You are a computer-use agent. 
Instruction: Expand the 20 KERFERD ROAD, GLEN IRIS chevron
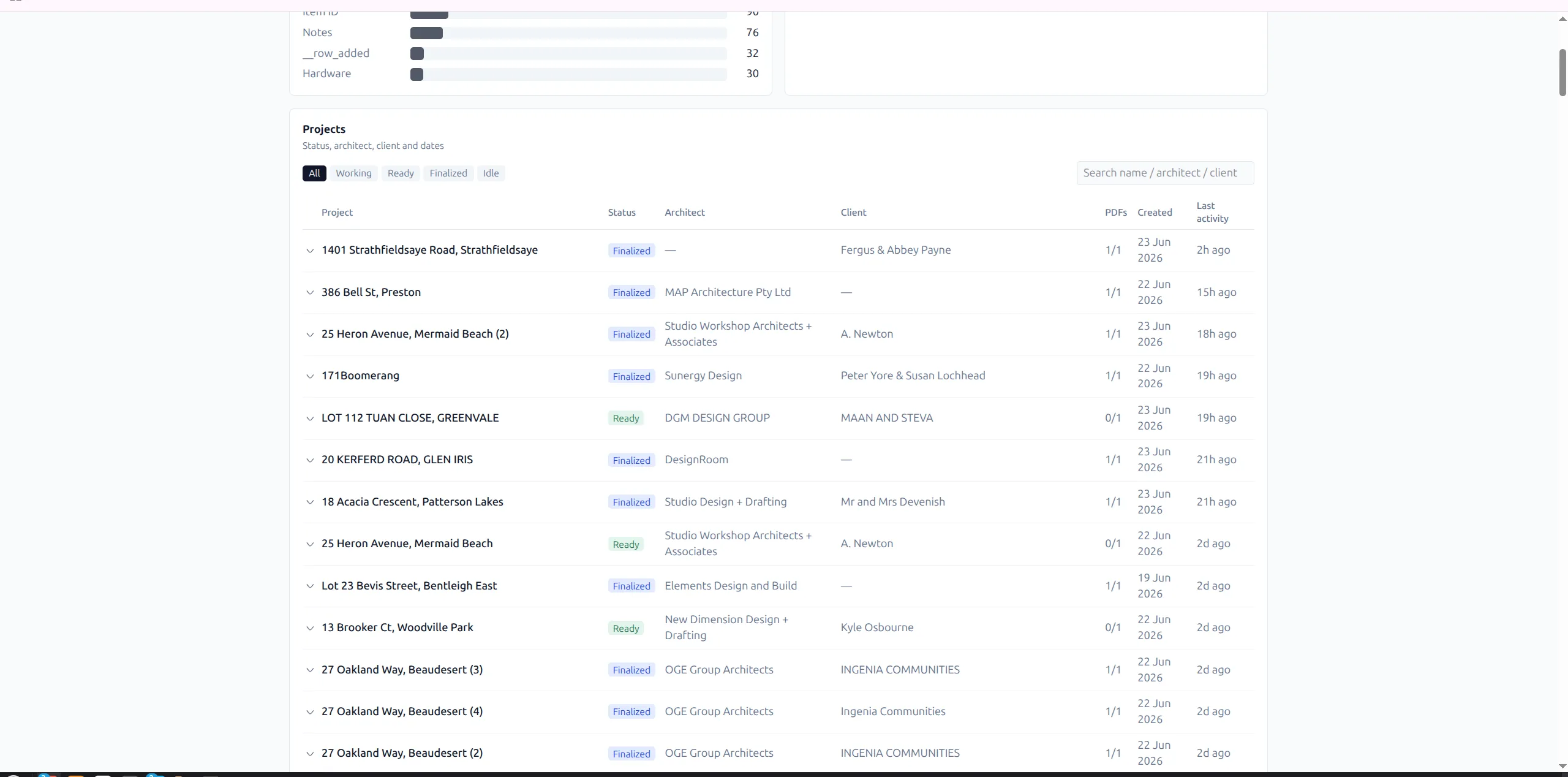[310, 460]
